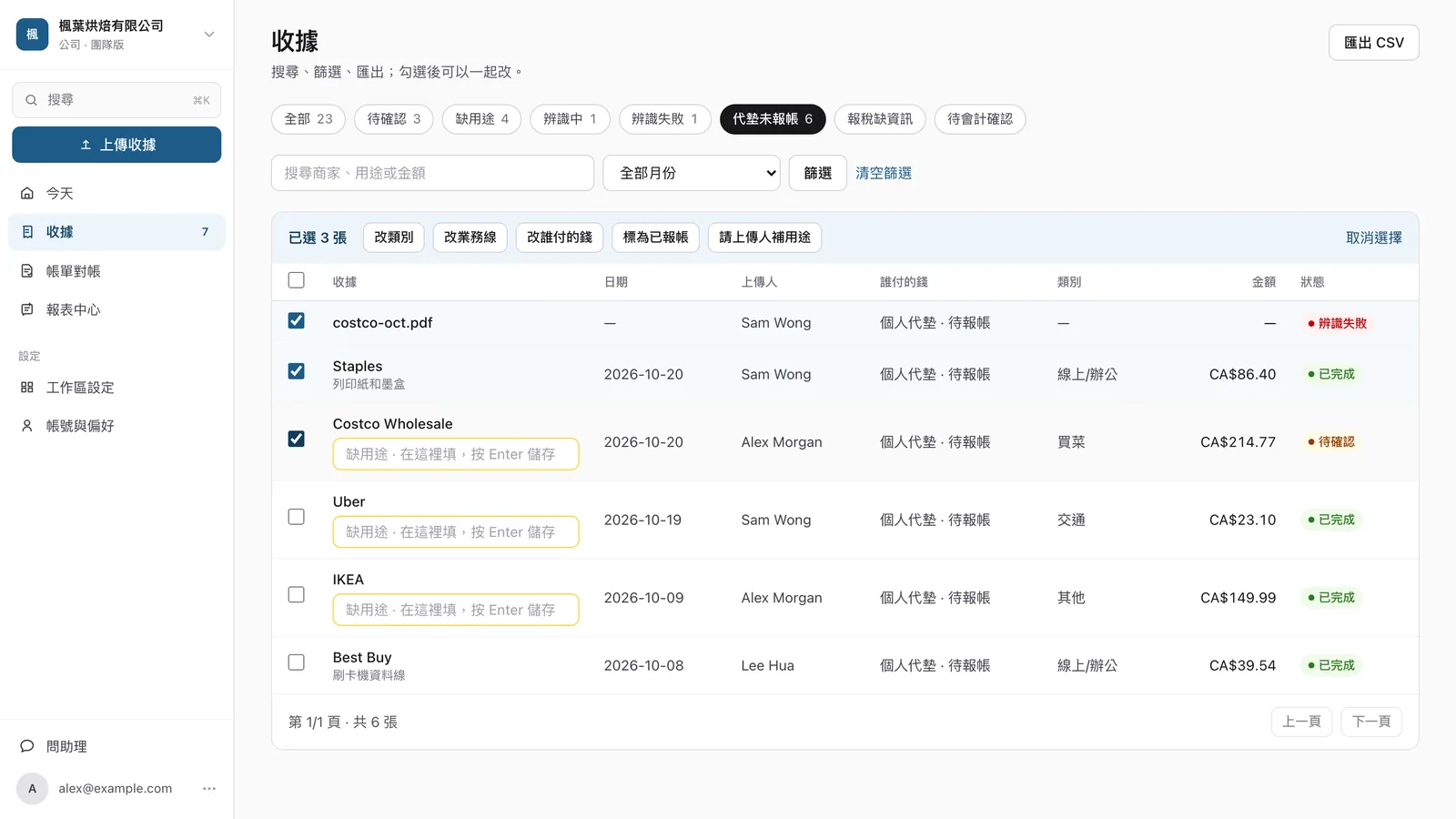Click the 清空篩選 link
This screenshot has width=1456, height=819.
click(x=884, y=173)
